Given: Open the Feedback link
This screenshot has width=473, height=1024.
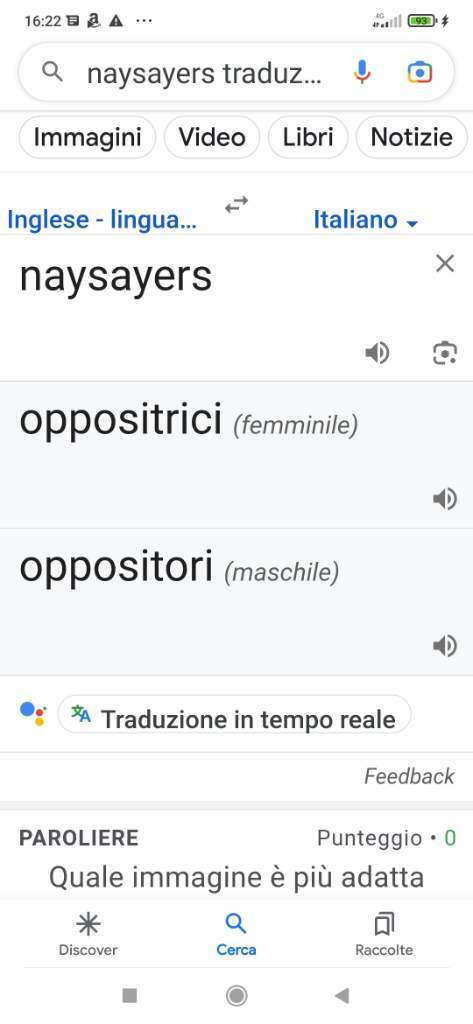Looking at the screenshot, I should coord(409,776).
